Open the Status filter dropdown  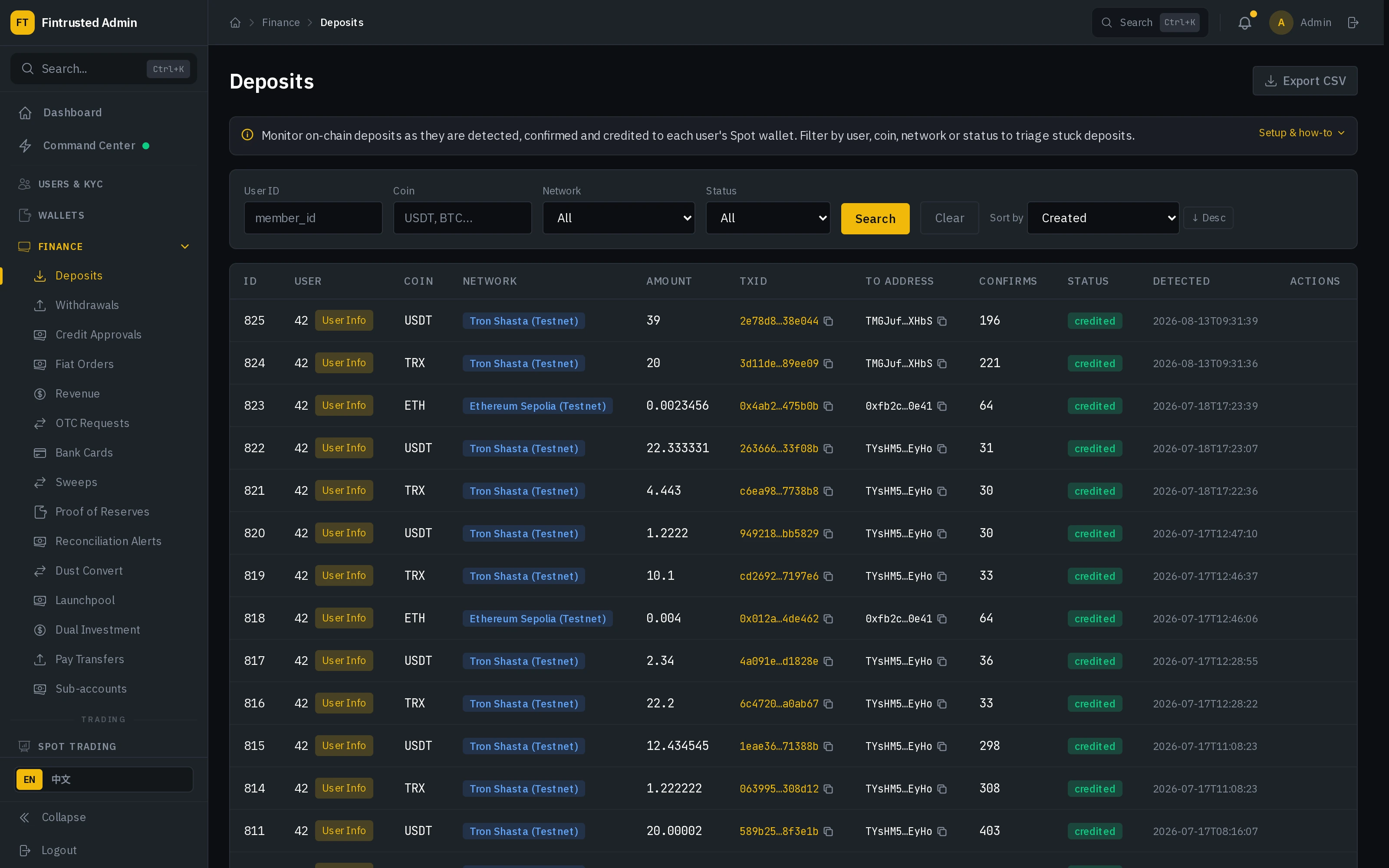[768, 217]
